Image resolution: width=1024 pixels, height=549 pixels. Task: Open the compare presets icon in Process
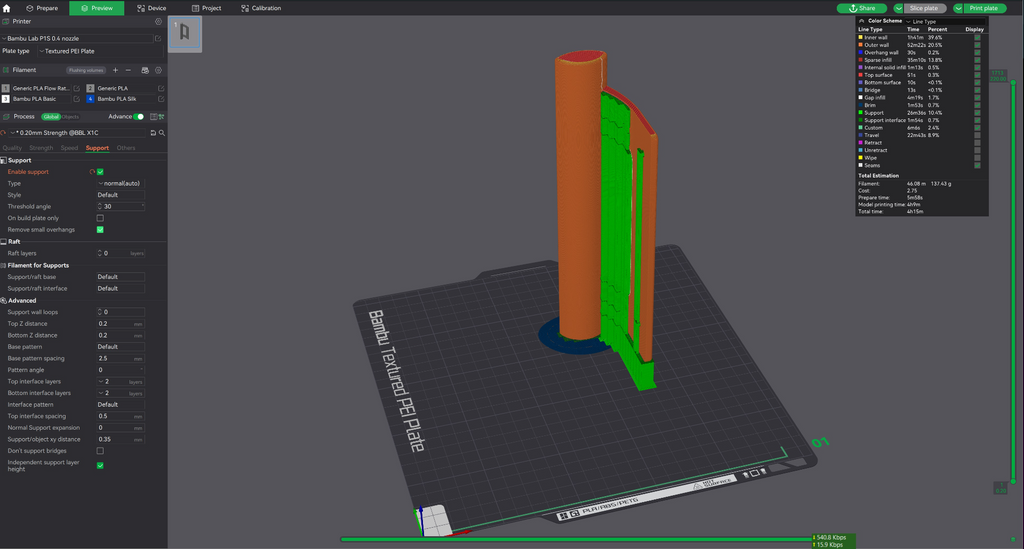click(x=161, y=117)
